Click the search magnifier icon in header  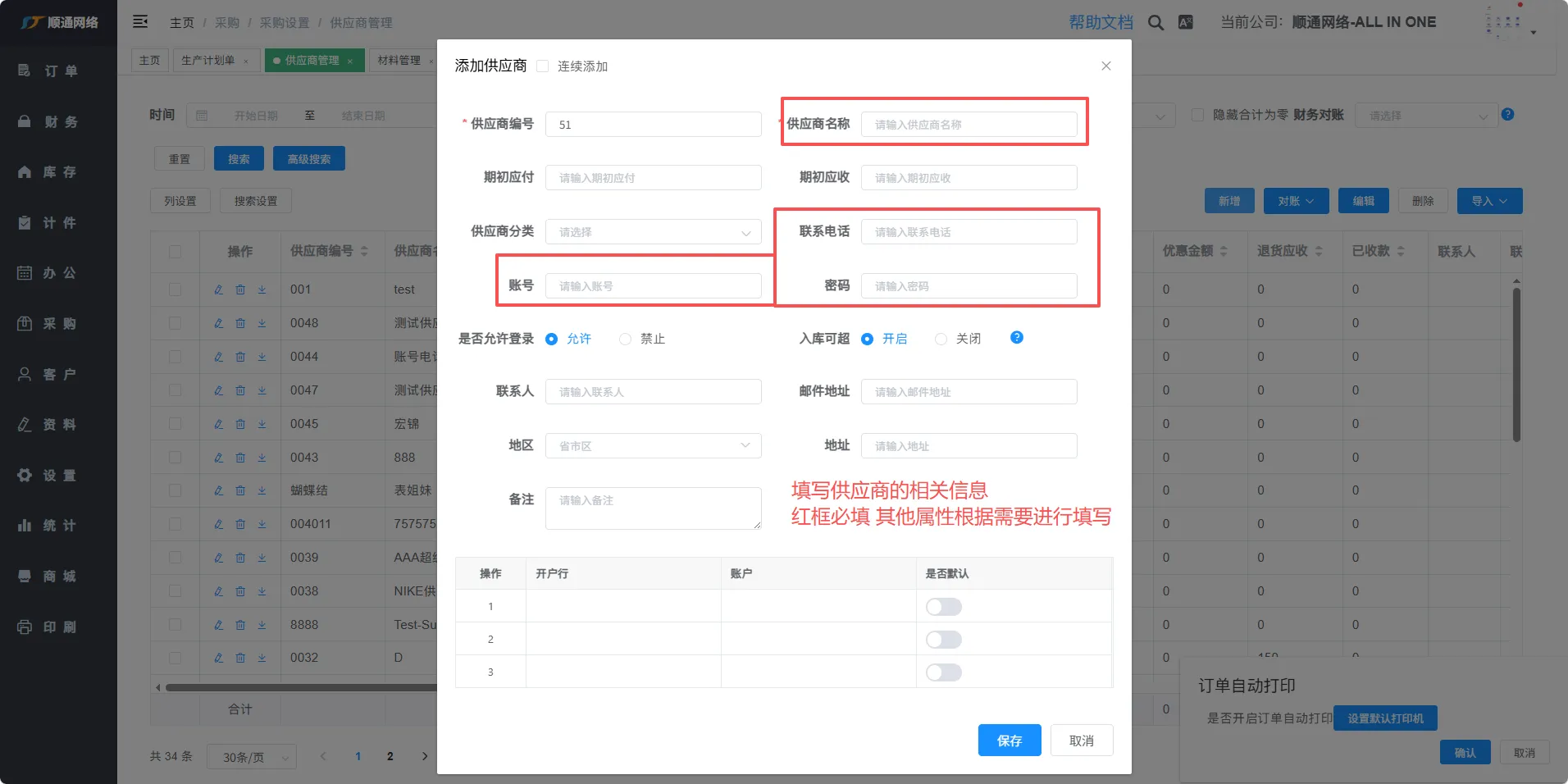click(1155, 23)
